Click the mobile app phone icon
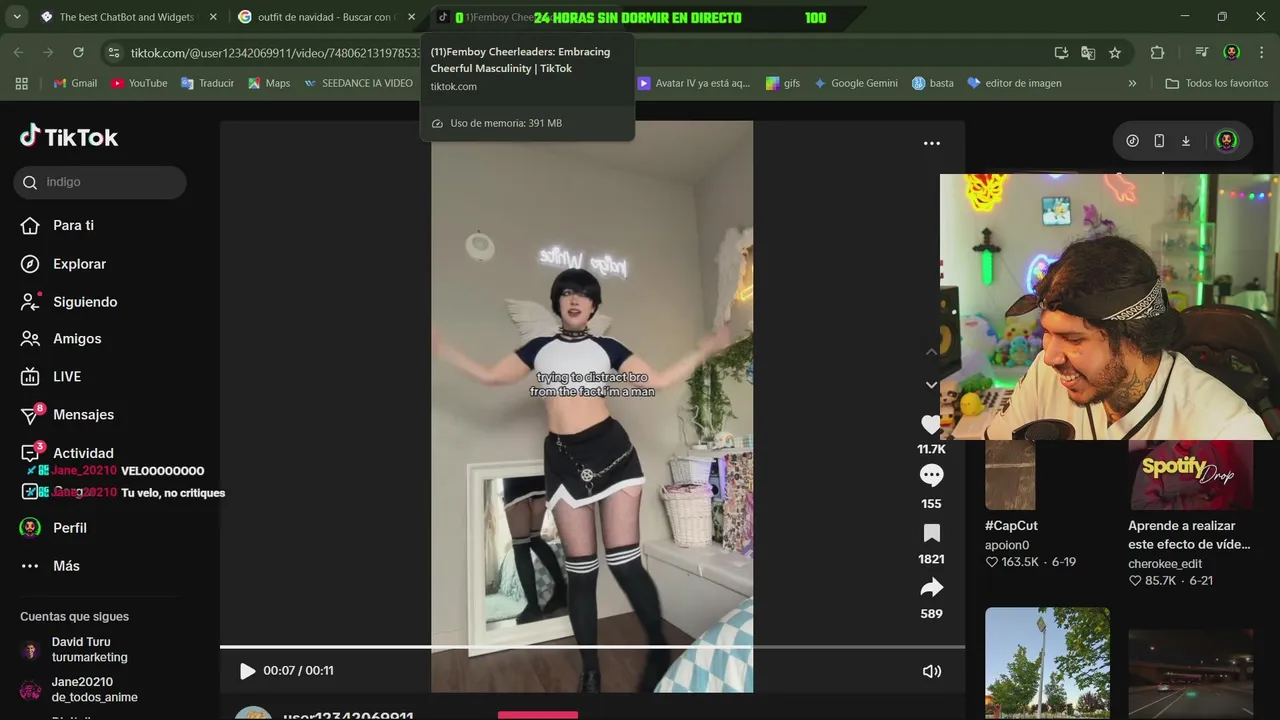Image resolution: width=1280 pixels, height=720 pixels. (x=1159, y=141)
